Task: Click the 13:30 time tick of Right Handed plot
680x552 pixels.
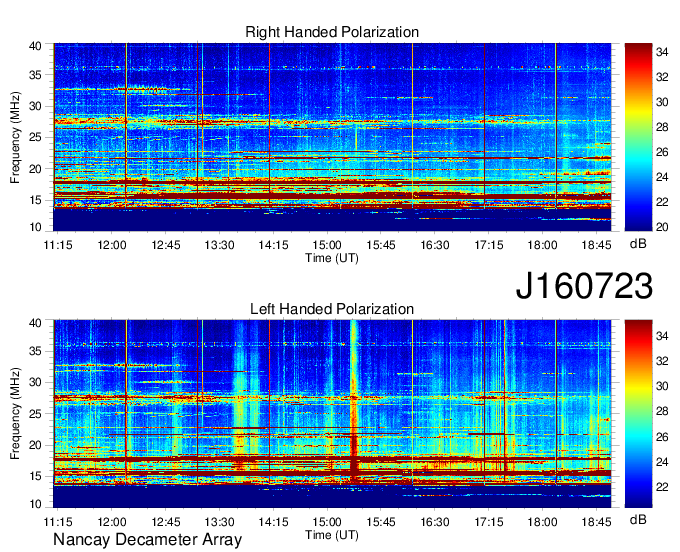Action: 219,245
